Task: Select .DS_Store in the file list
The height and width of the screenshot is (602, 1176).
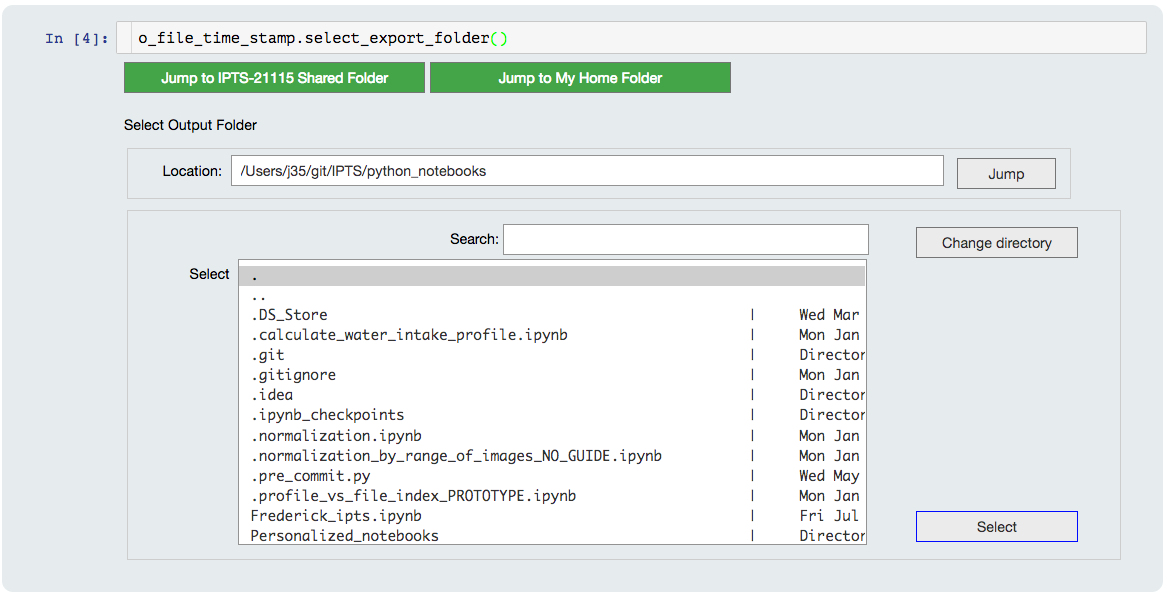Action: [290, 315]
